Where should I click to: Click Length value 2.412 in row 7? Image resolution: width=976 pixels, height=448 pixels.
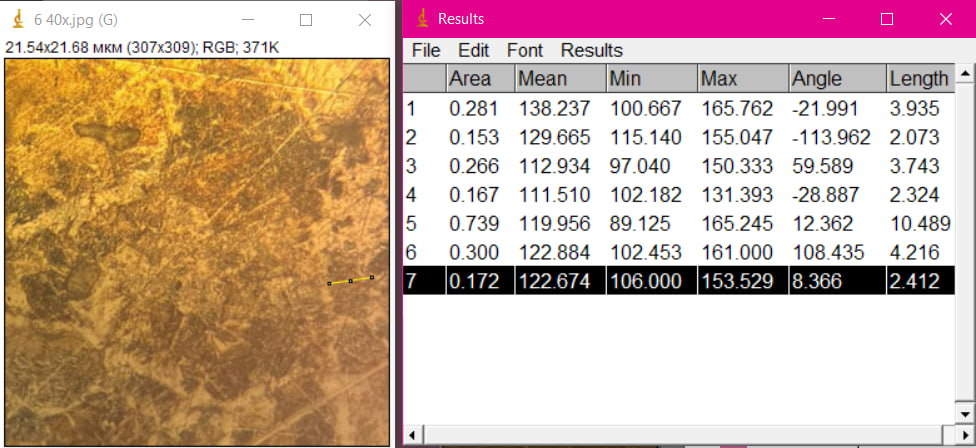(x=914, y=281)
